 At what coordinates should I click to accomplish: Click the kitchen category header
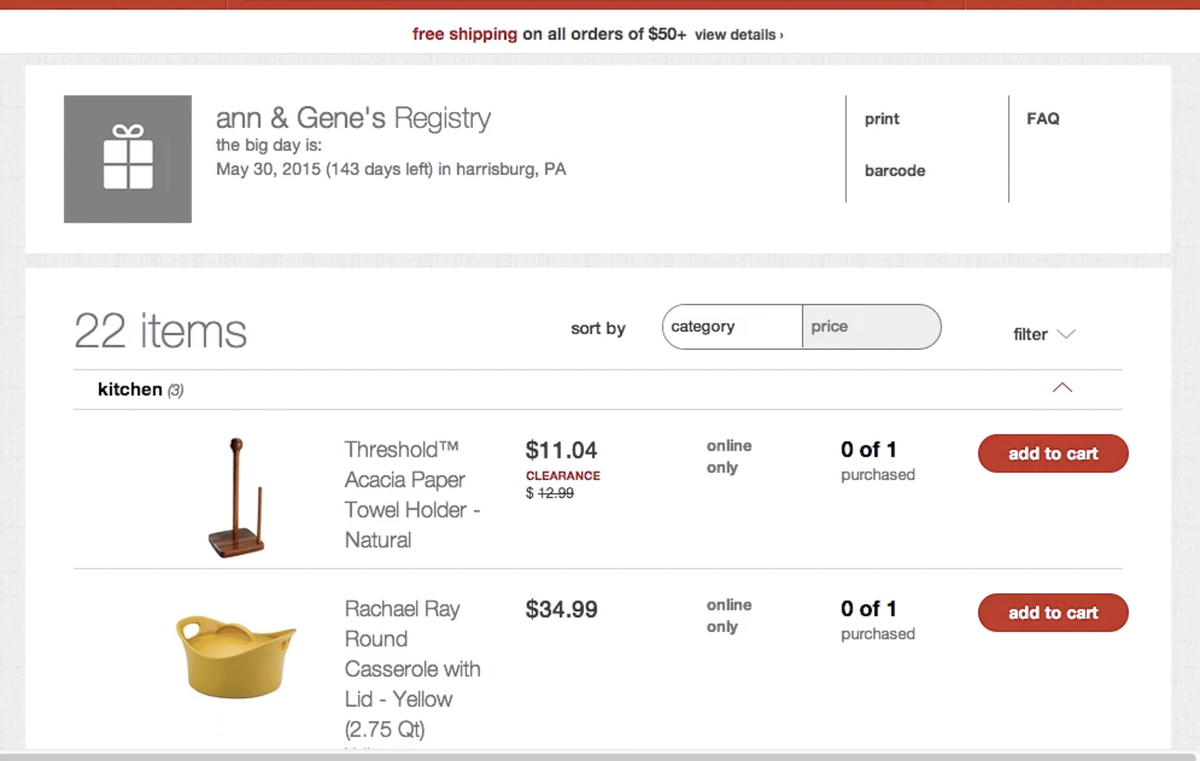point(131,390)
